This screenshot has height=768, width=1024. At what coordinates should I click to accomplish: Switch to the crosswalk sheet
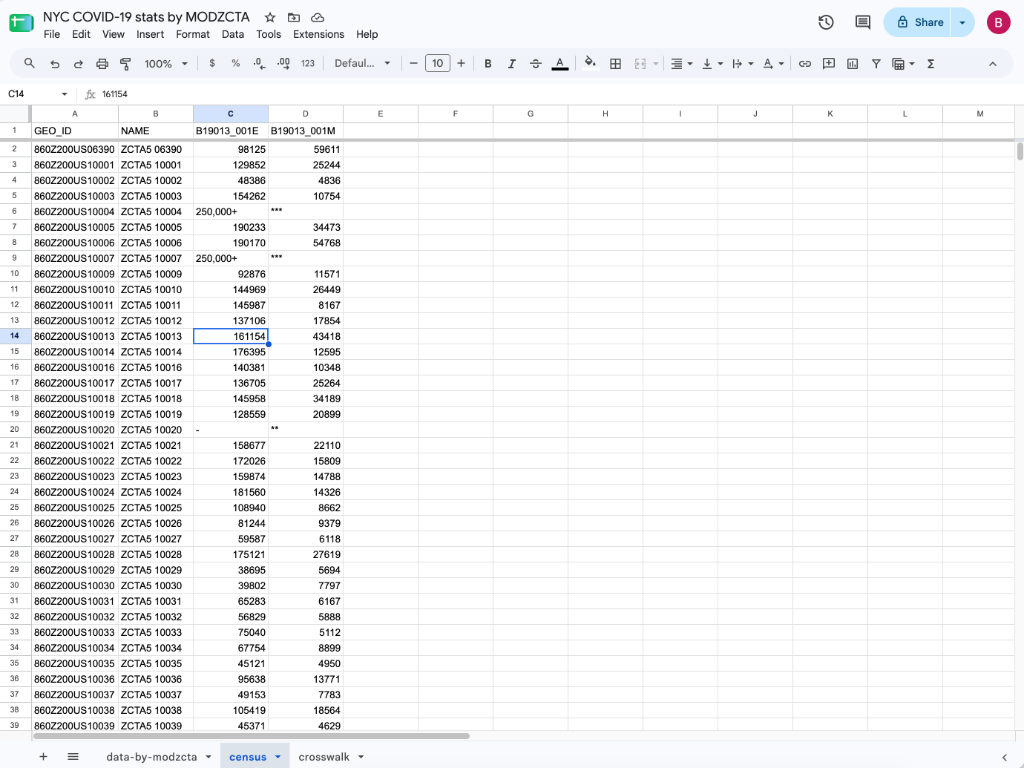[x=324, y=756]
